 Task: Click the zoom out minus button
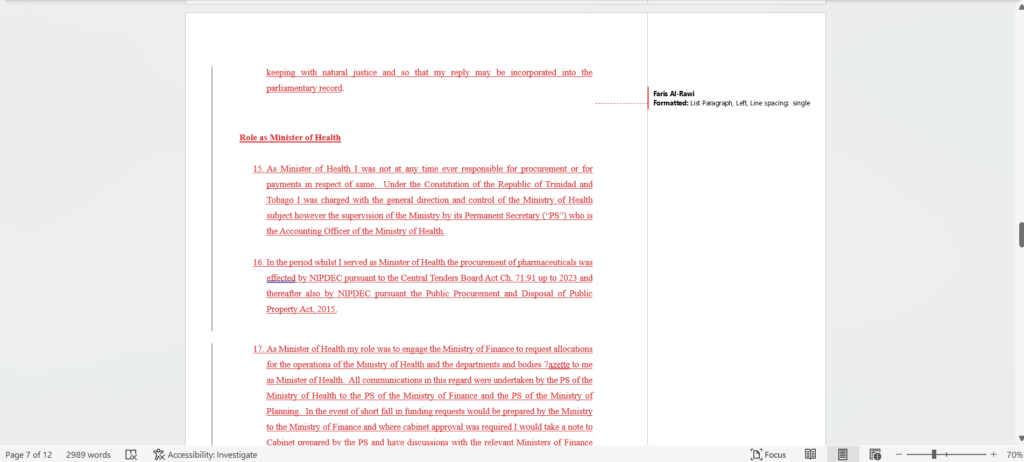tap(898, 454)
